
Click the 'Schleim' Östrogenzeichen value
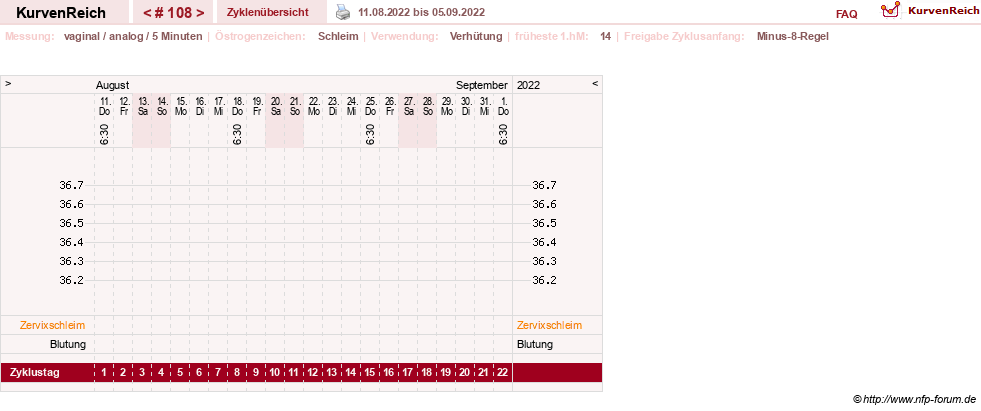point(338,36)
